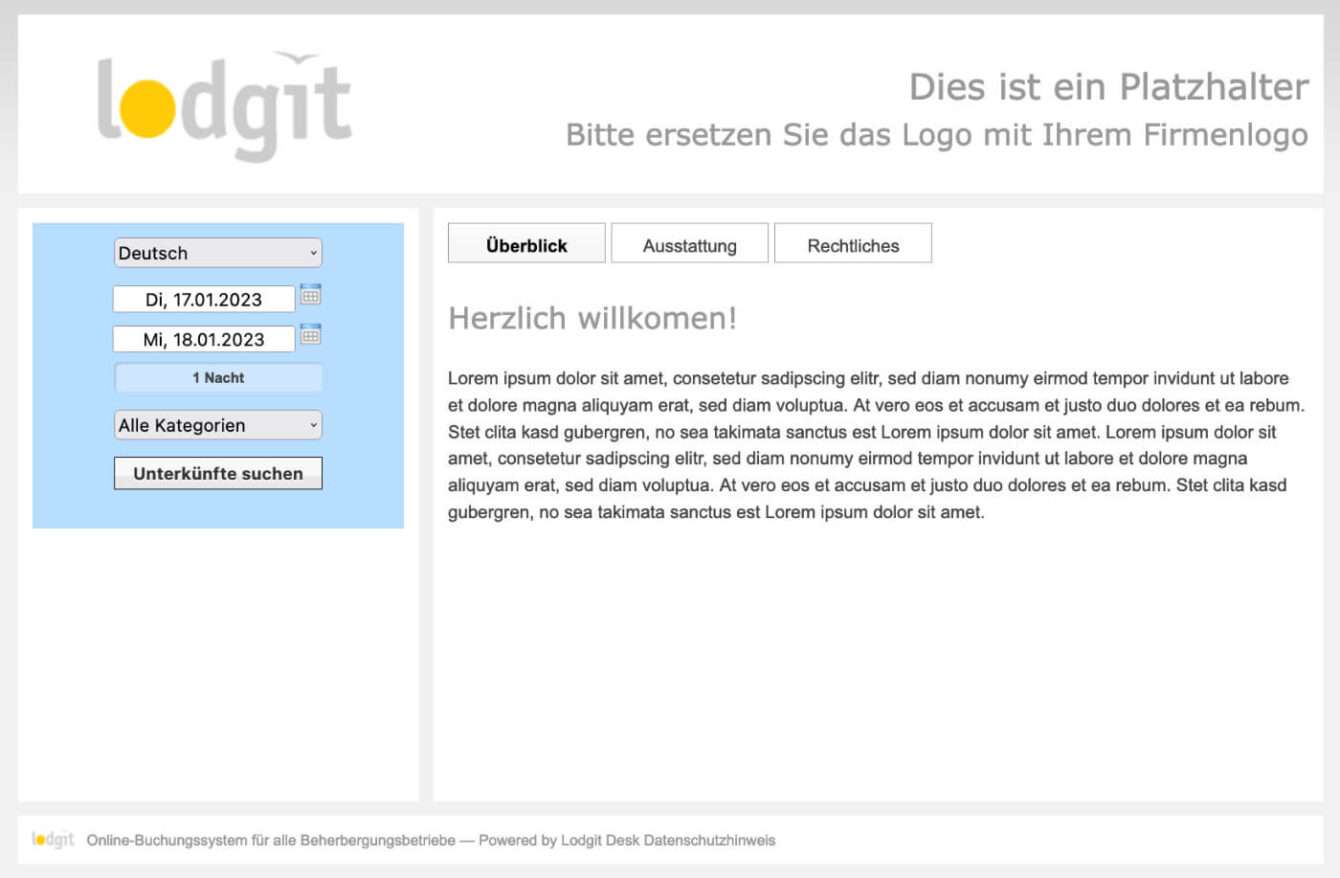The image size is (1340, 878).
Task: Click the Herzlich willkomen! heading
Action: [x=592, y=319]
